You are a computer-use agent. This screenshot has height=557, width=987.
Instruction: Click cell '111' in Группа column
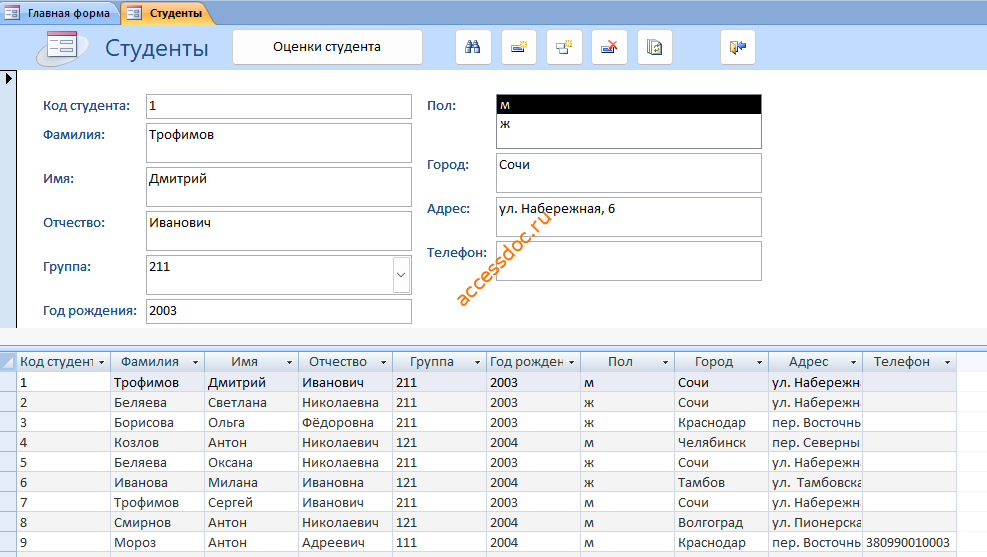pos(439,543)
